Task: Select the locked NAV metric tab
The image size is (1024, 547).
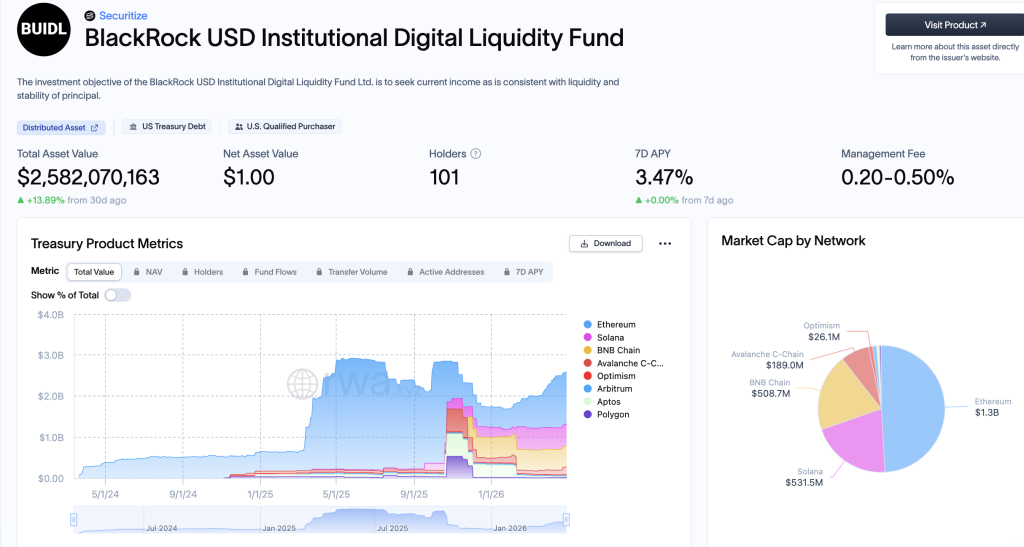Action: click(148, 272)
